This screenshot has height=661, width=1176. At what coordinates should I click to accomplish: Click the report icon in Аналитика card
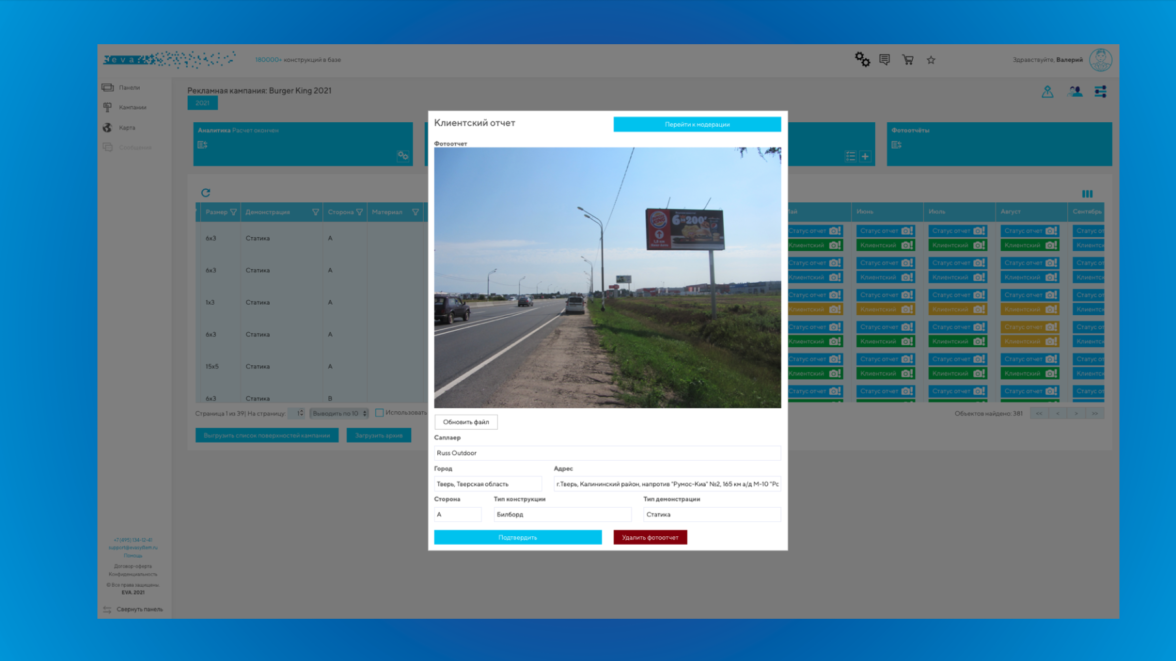[x=202, y=145]
